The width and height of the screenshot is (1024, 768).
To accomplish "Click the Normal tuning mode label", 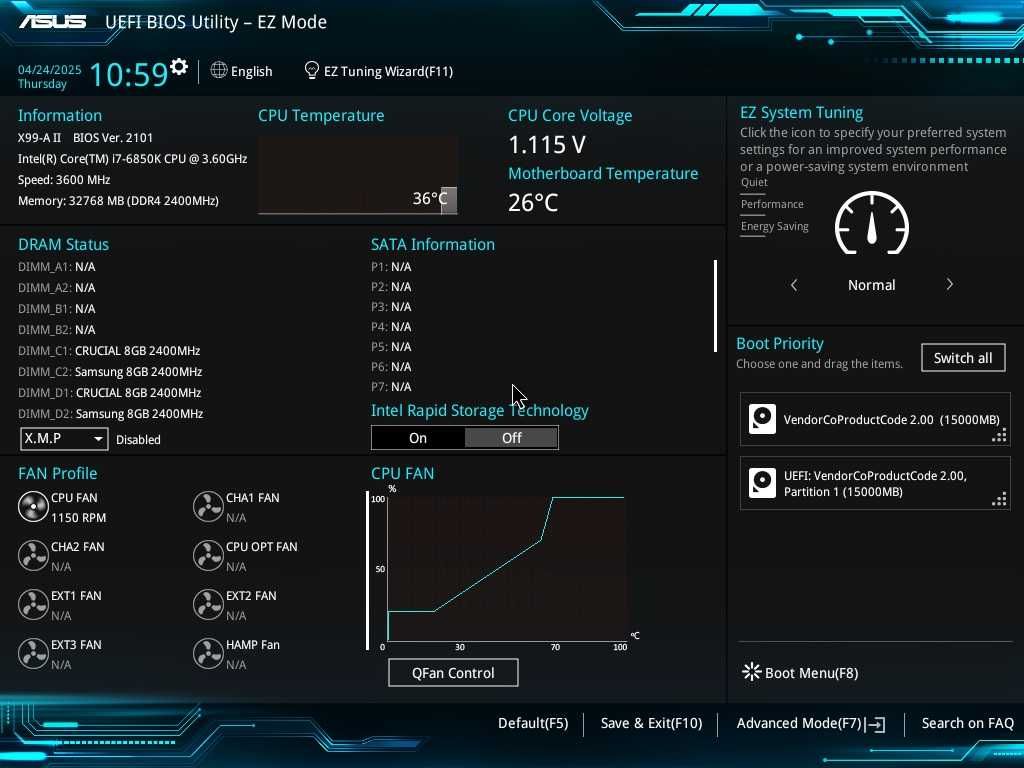I will click(x=871, y=285).
